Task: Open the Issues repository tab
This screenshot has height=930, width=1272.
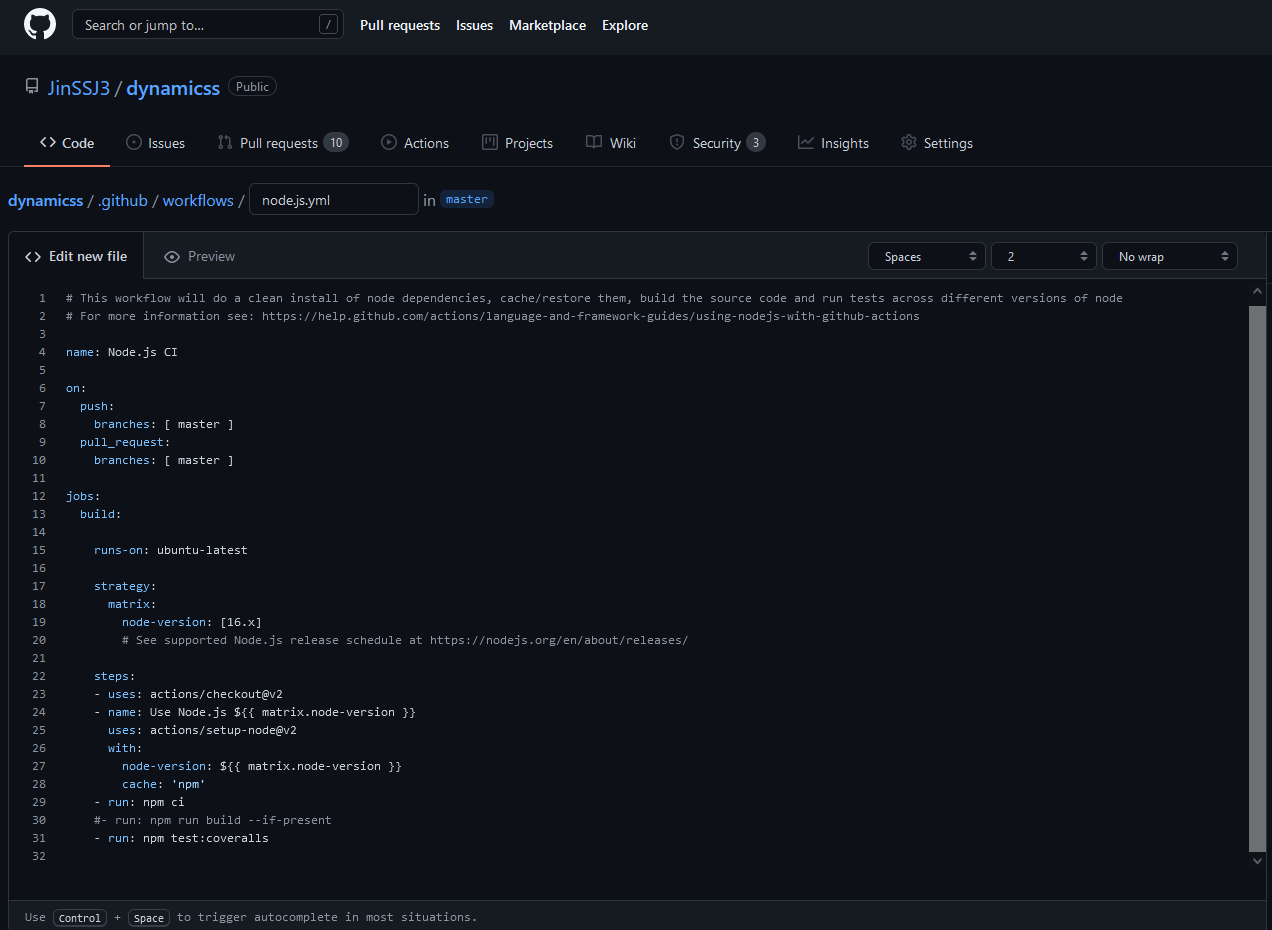Action: (155, 143)
